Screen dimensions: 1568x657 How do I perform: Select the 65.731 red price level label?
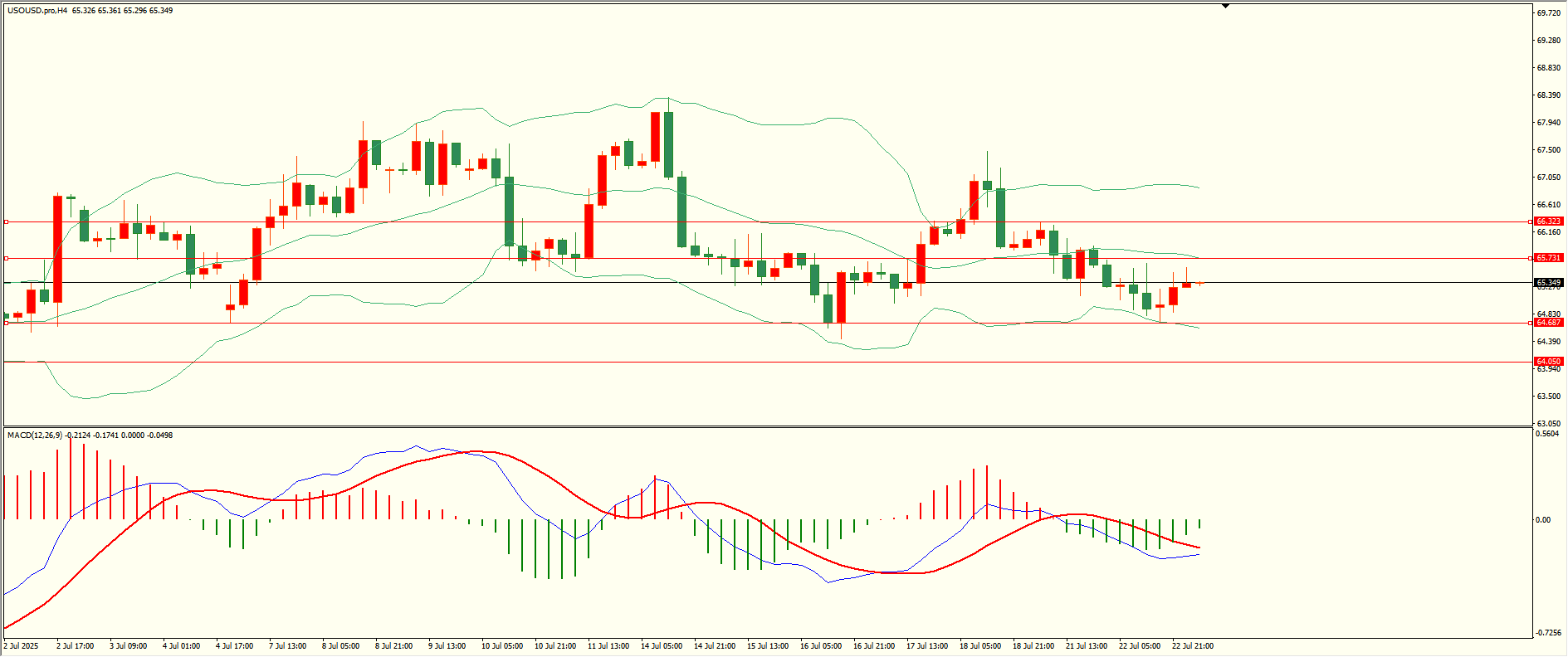[1549, 258]
